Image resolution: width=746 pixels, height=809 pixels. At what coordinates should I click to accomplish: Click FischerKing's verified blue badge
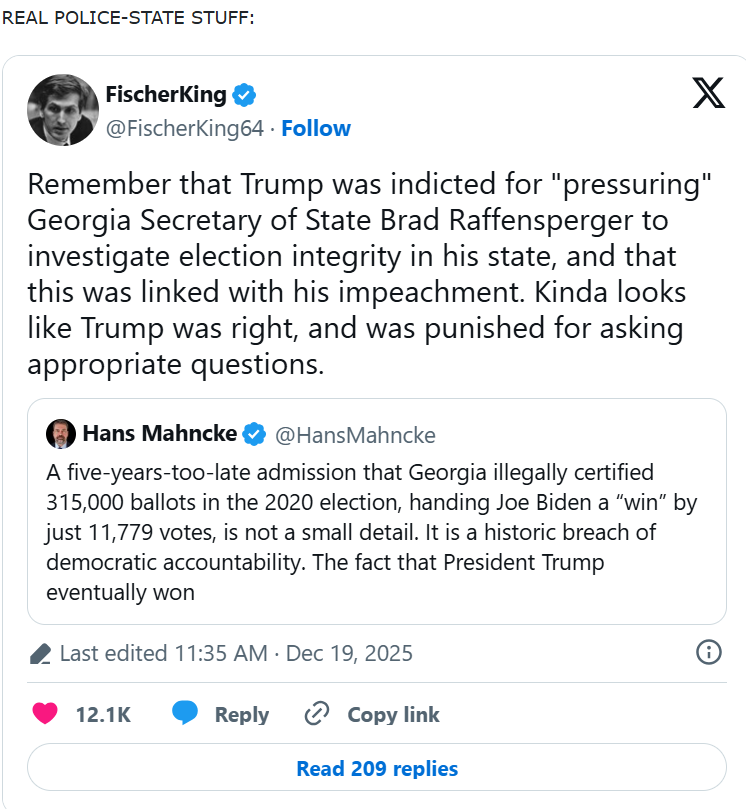pos(244,96)
